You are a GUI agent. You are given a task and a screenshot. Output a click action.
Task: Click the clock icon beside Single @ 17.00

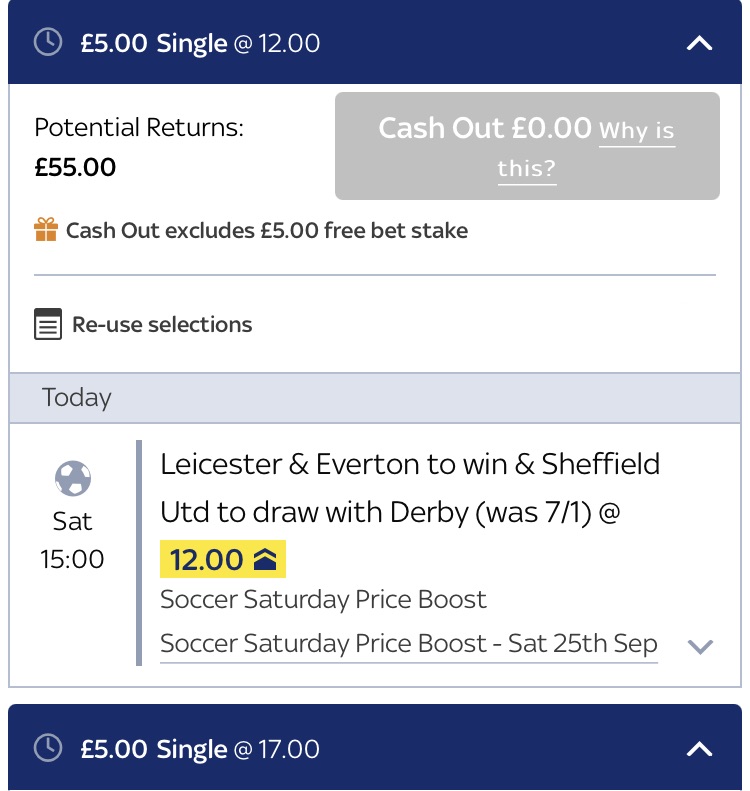(47, 748)
